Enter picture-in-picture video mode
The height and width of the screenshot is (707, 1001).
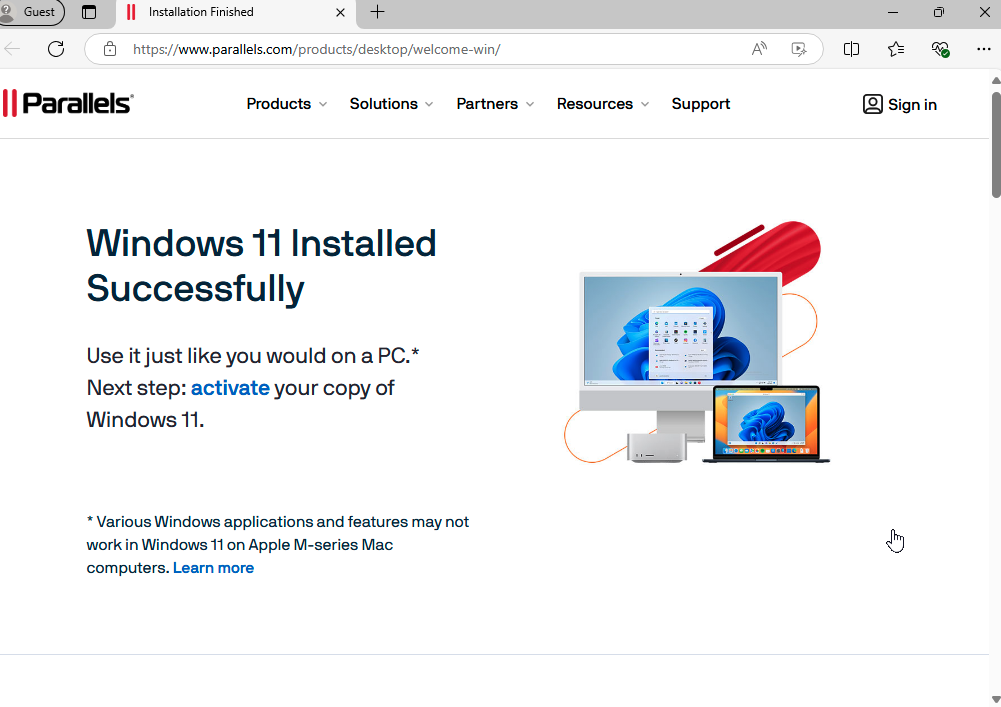798,48
